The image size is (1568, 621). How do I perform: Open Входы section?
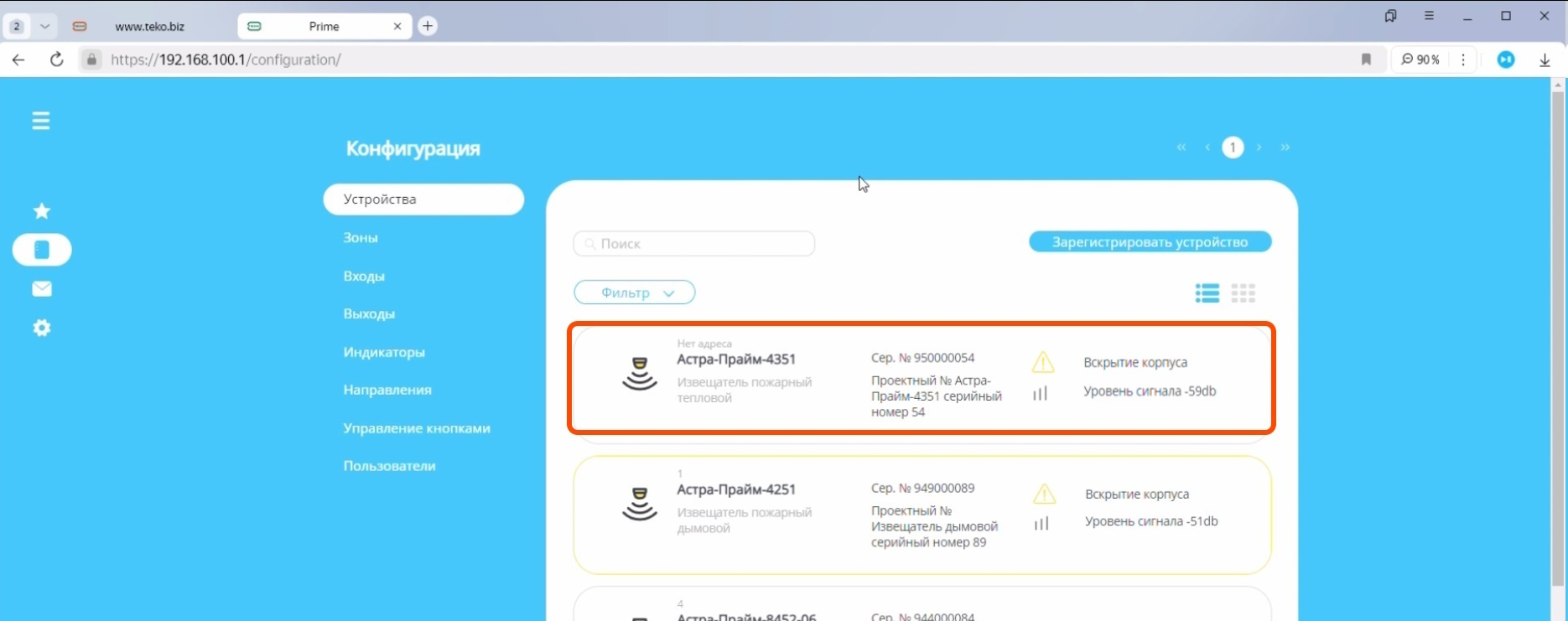364,276
